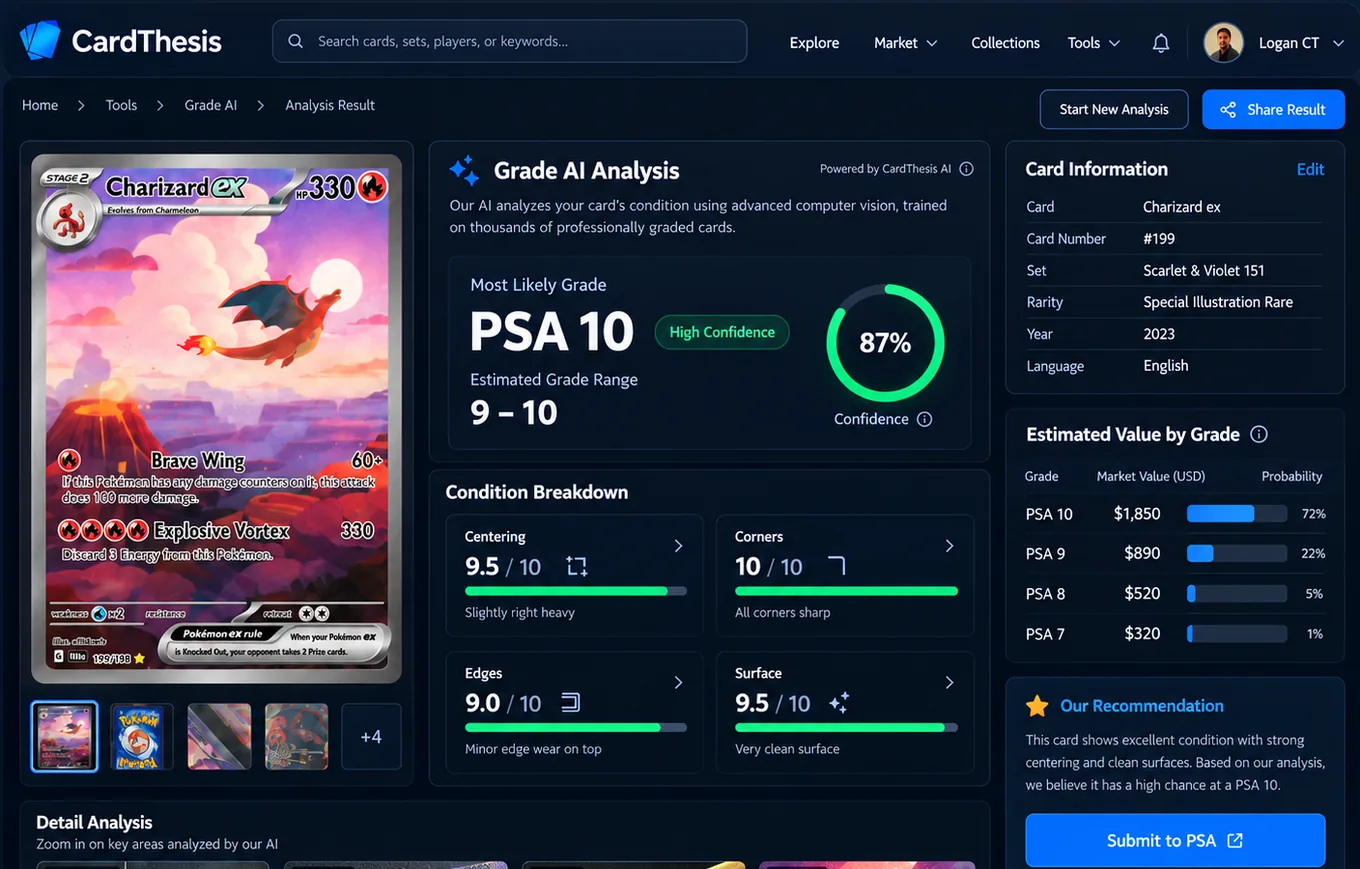This screenshot has width=1360, height=869.
Task: Click the Surface sparkle icon
Action: coord(839,703)
